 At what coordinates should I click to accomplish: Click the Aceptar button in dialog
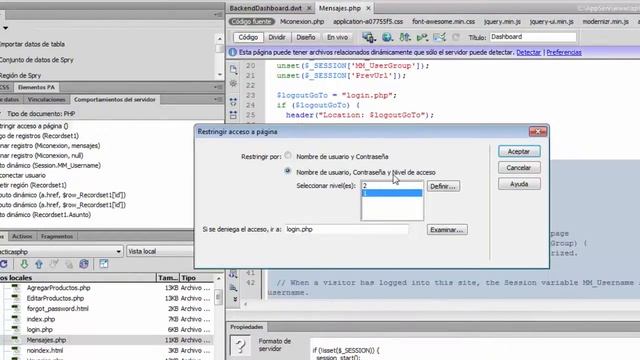[519, 151]
